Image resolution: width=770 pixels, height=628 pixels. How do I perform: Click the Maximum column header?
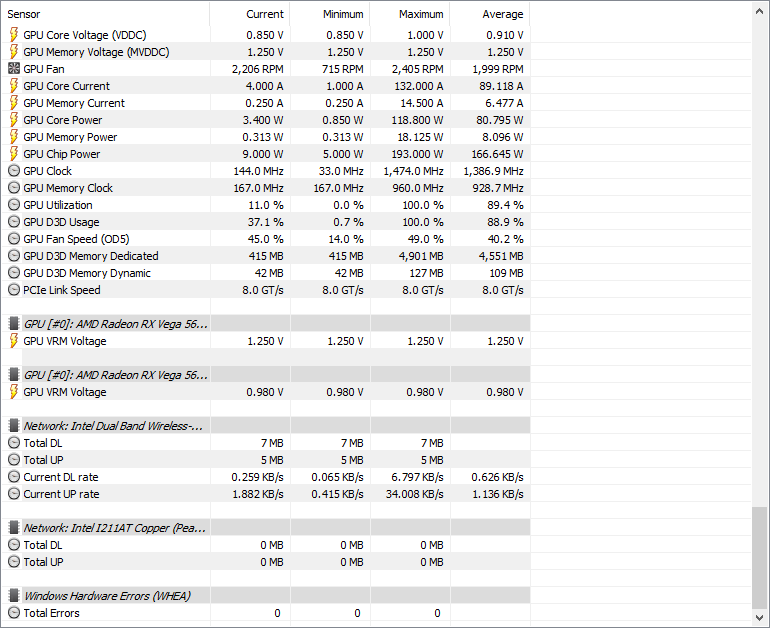tap(410, 14)
